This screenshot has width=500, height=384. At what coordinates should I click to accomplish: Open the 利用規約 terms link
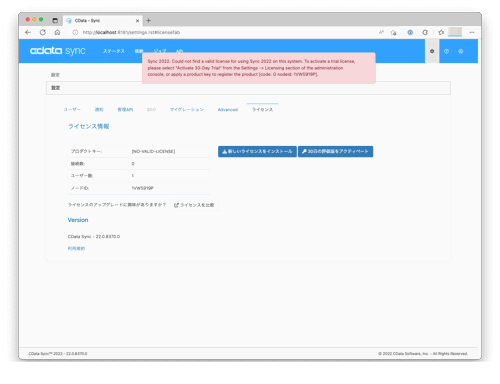click(x=76, y=248)
